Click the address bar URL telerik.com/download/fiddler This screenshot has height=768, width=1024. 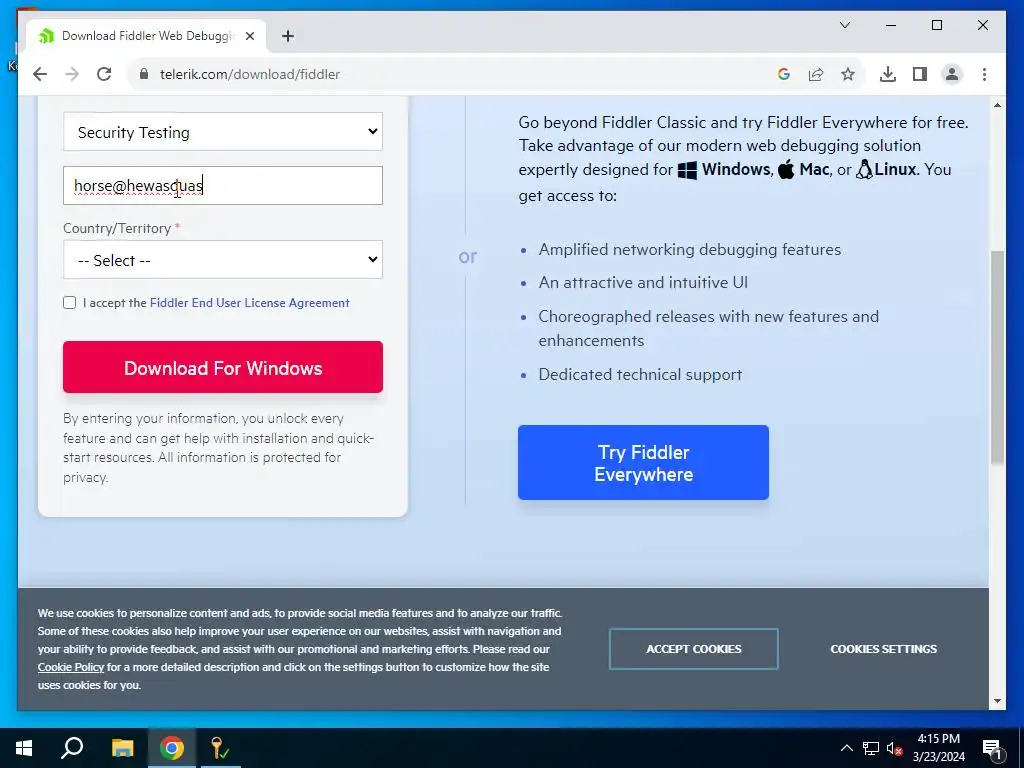pyautogui.click(x=249, y=74)
